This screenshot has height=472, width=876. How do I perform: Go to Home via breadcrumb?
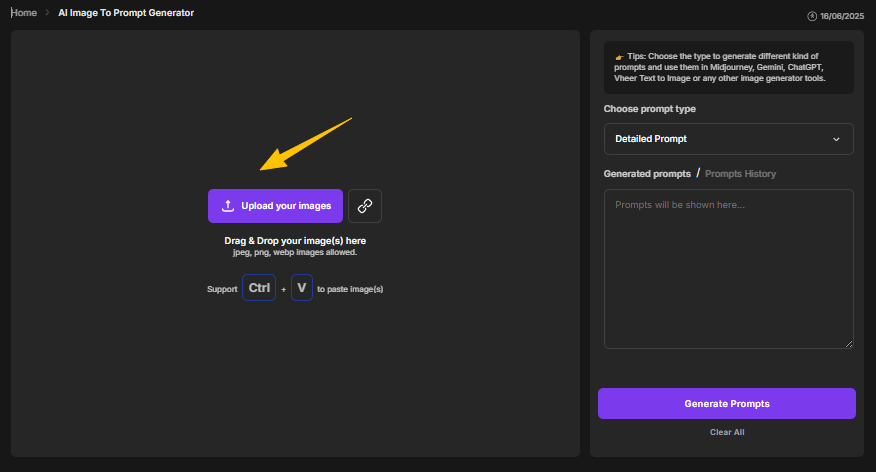tap(24, 13)
